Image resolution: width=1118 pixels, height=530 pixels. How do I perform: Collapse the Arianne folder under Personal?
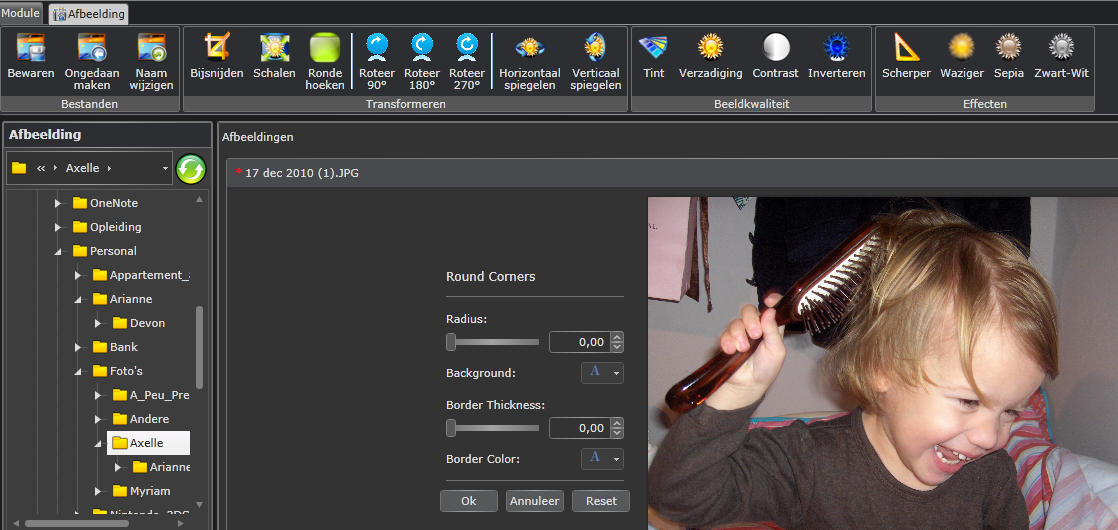coord(78,300)
